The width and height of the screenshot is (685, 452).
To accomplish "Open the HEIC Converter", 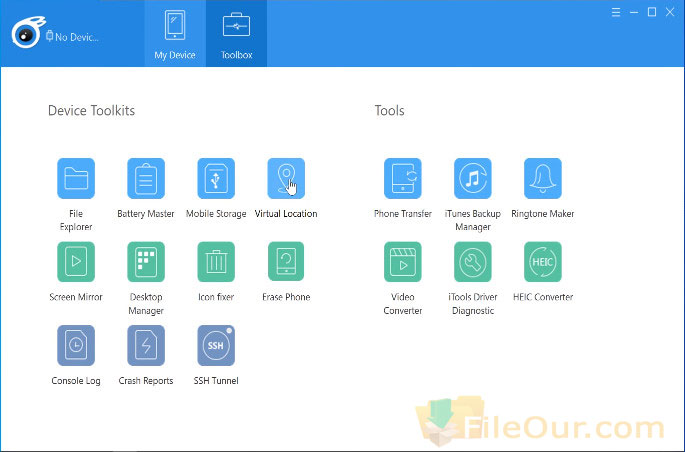I will pyautogui.click(x=543, y=262).
